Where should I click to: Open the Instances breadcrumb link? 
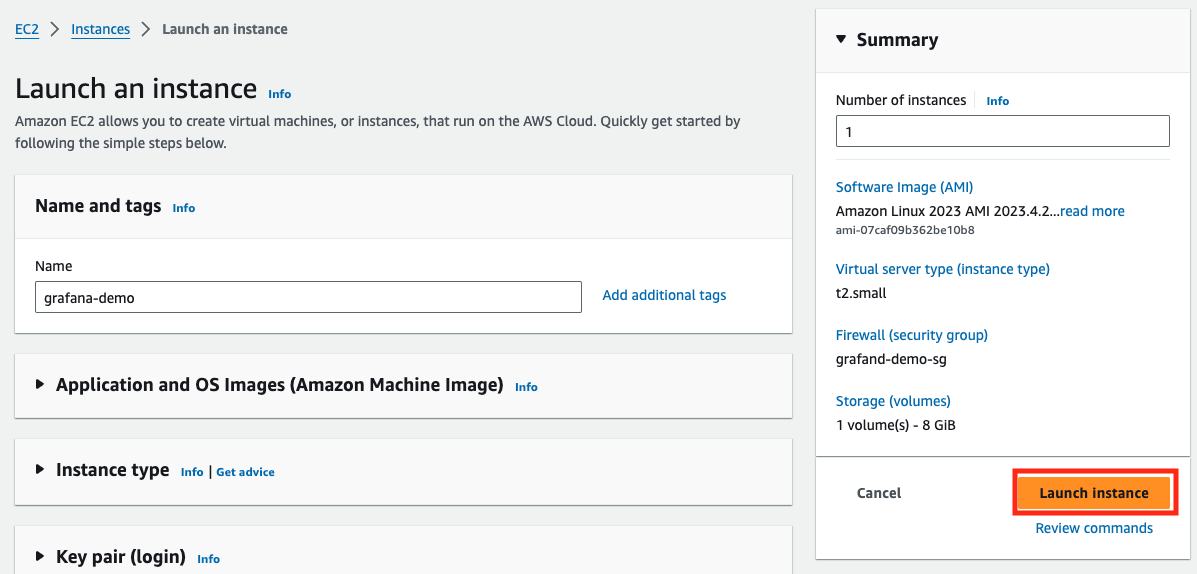click(x=100, y=30)
